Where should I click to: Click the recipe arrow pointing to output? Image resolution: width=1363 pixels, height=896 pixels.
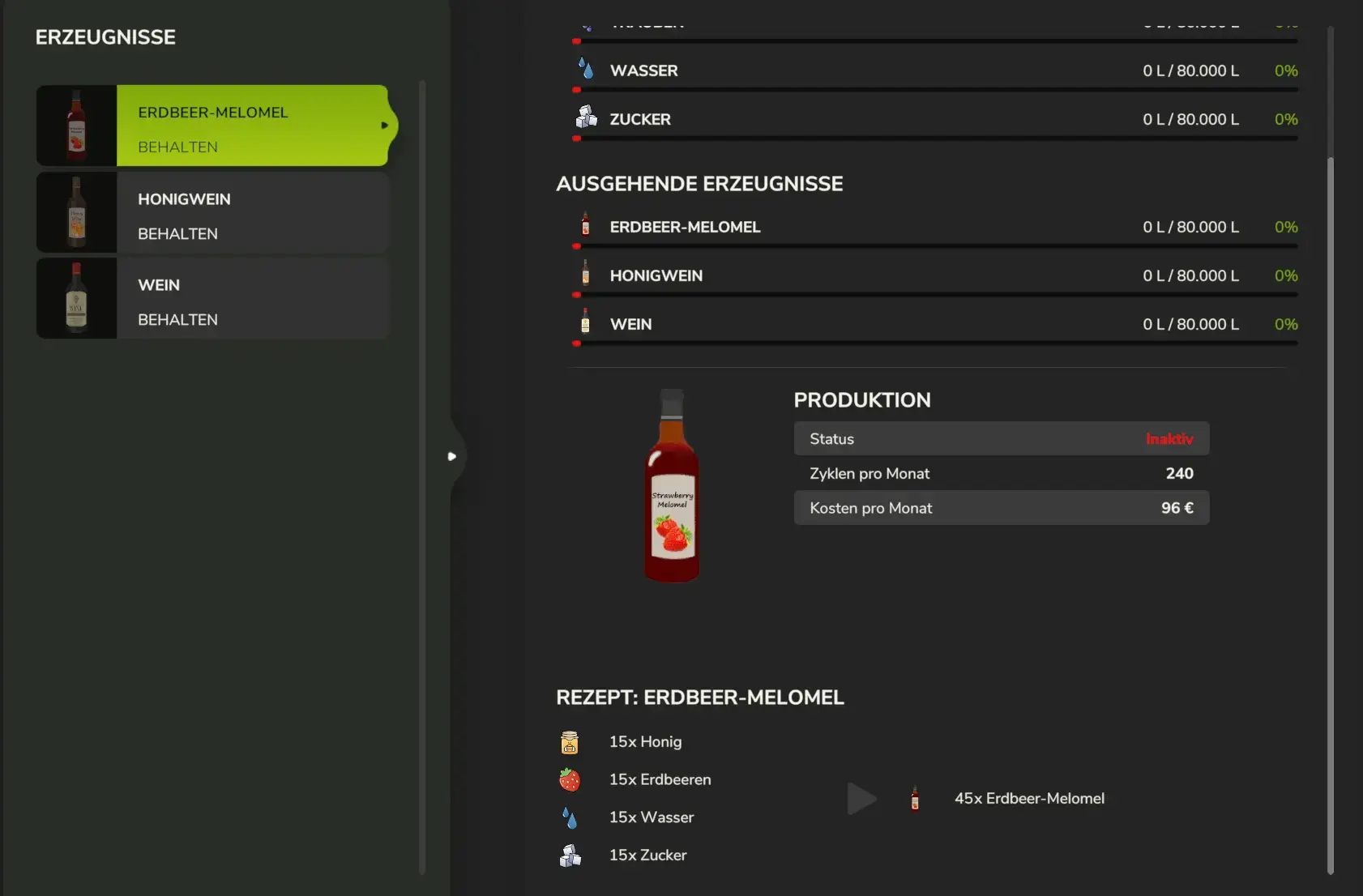(x=861, y=799)
